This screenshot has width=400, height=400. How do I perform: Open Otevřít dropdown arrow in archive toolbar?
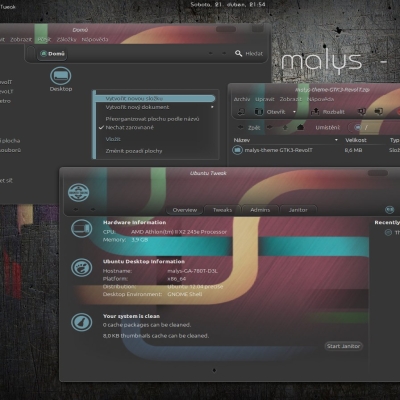[294, 112]
